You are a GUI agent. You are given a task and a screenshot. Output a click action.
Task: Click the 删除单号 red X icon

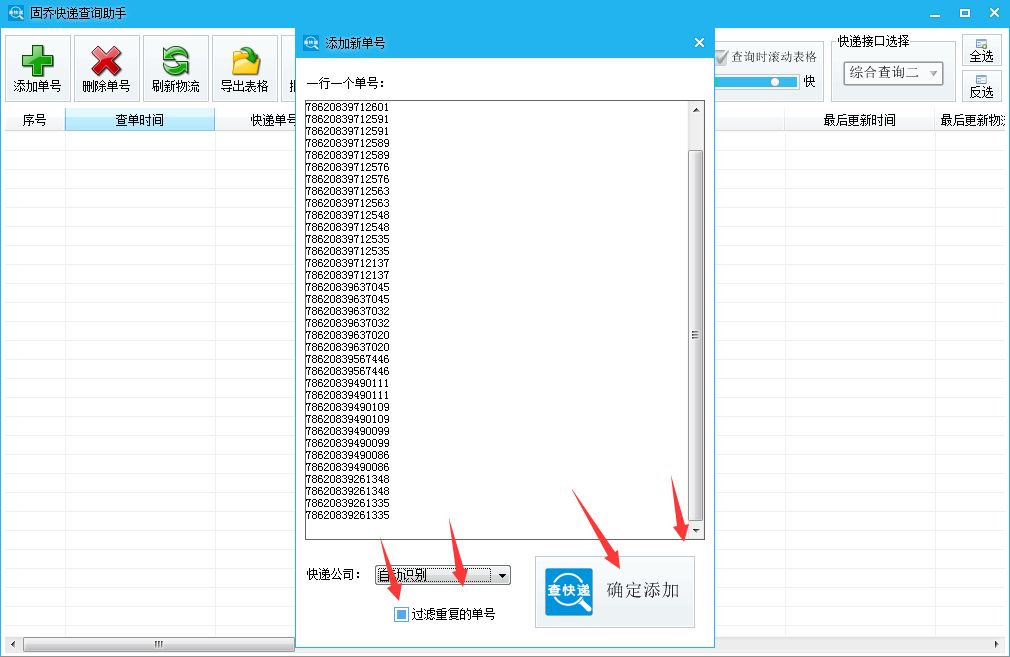106,61
